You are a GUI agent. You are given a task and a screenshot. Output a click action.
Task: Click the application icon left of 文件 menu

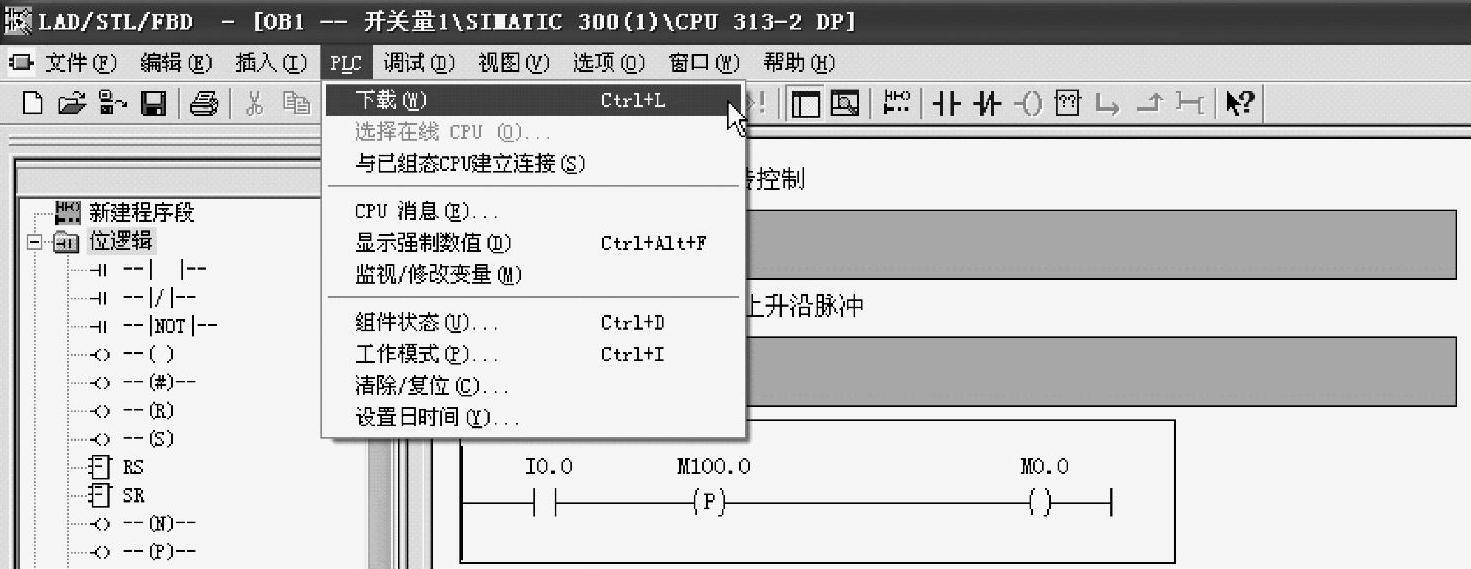click(21, 63)
